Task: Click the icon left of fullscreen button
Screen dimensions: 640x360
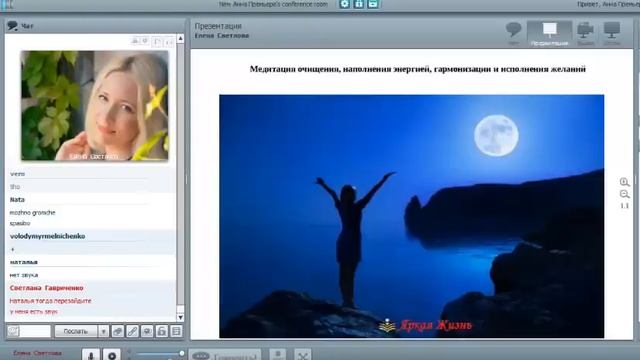Action: coord(278,355)
